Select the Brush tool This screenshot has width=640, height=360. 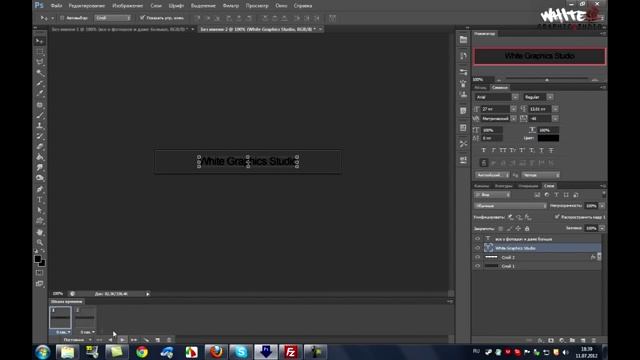coord(40,115)
